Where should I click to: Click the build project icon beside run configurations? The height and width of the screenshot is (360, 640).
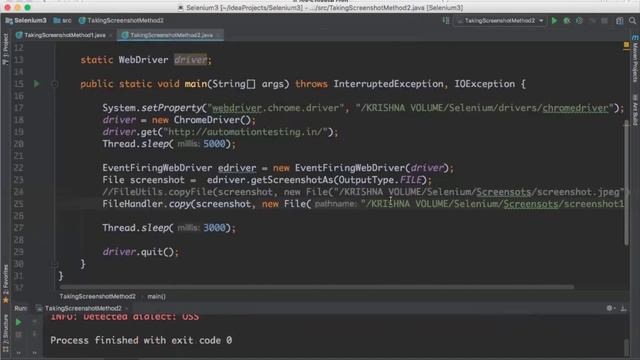[446, 20]
